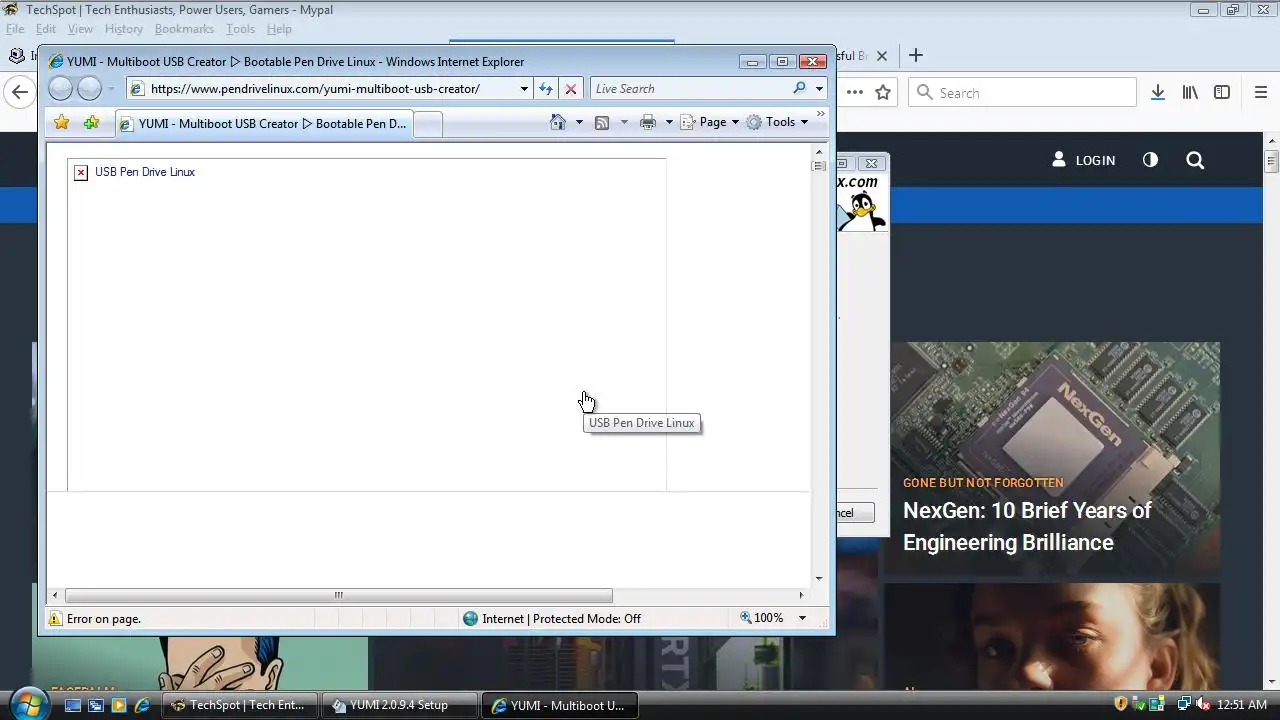Expand the IE address bar history dropdown
Image resolution: width=1280 pixels, height=720 pixels.
(524, 88)
